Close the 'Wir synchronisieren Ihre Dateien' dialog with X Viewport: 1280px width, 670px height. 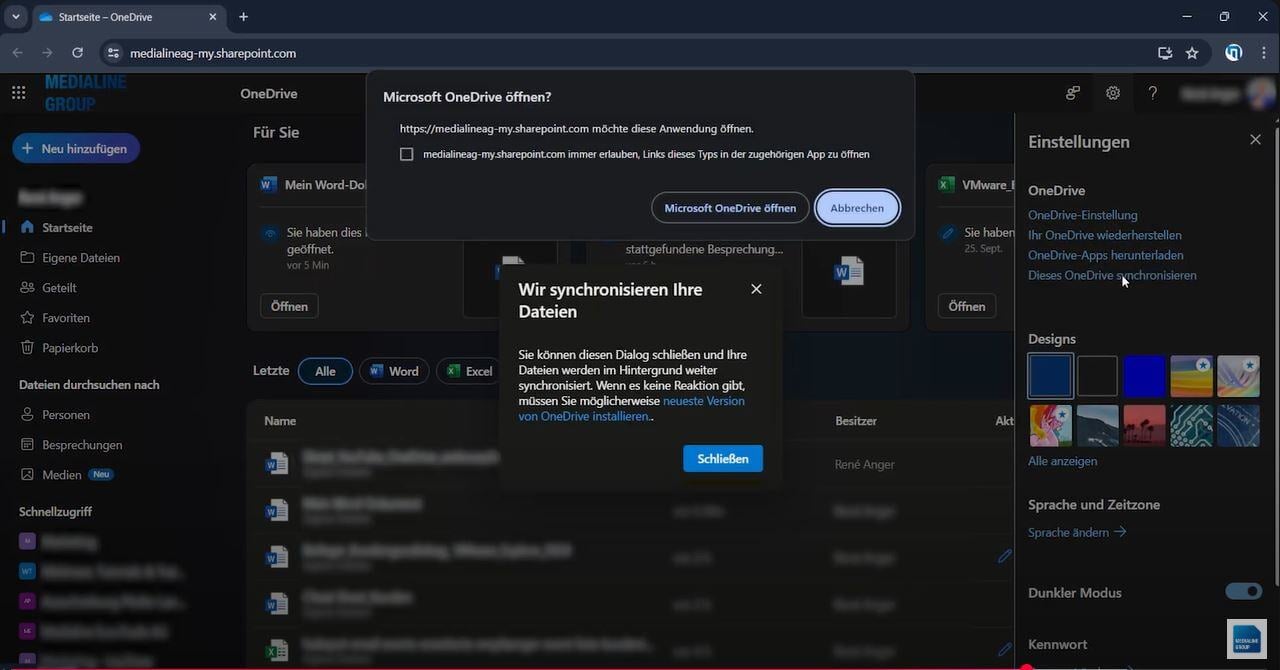(x=756, y=289)
